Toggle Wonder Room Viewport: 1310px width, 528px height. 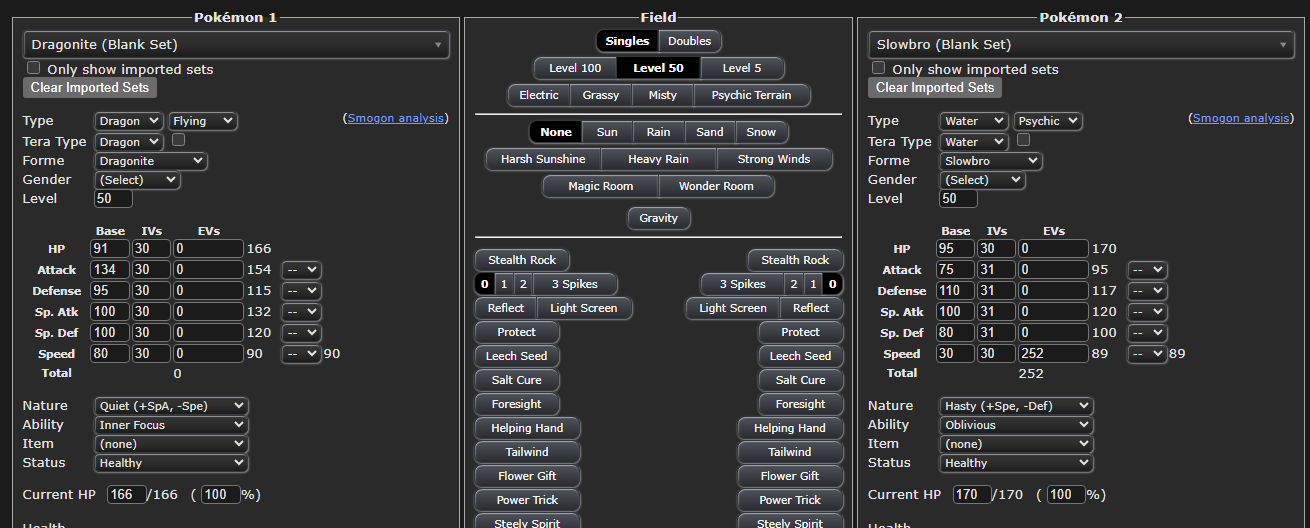pyautogui.click(x=716, y=186)
